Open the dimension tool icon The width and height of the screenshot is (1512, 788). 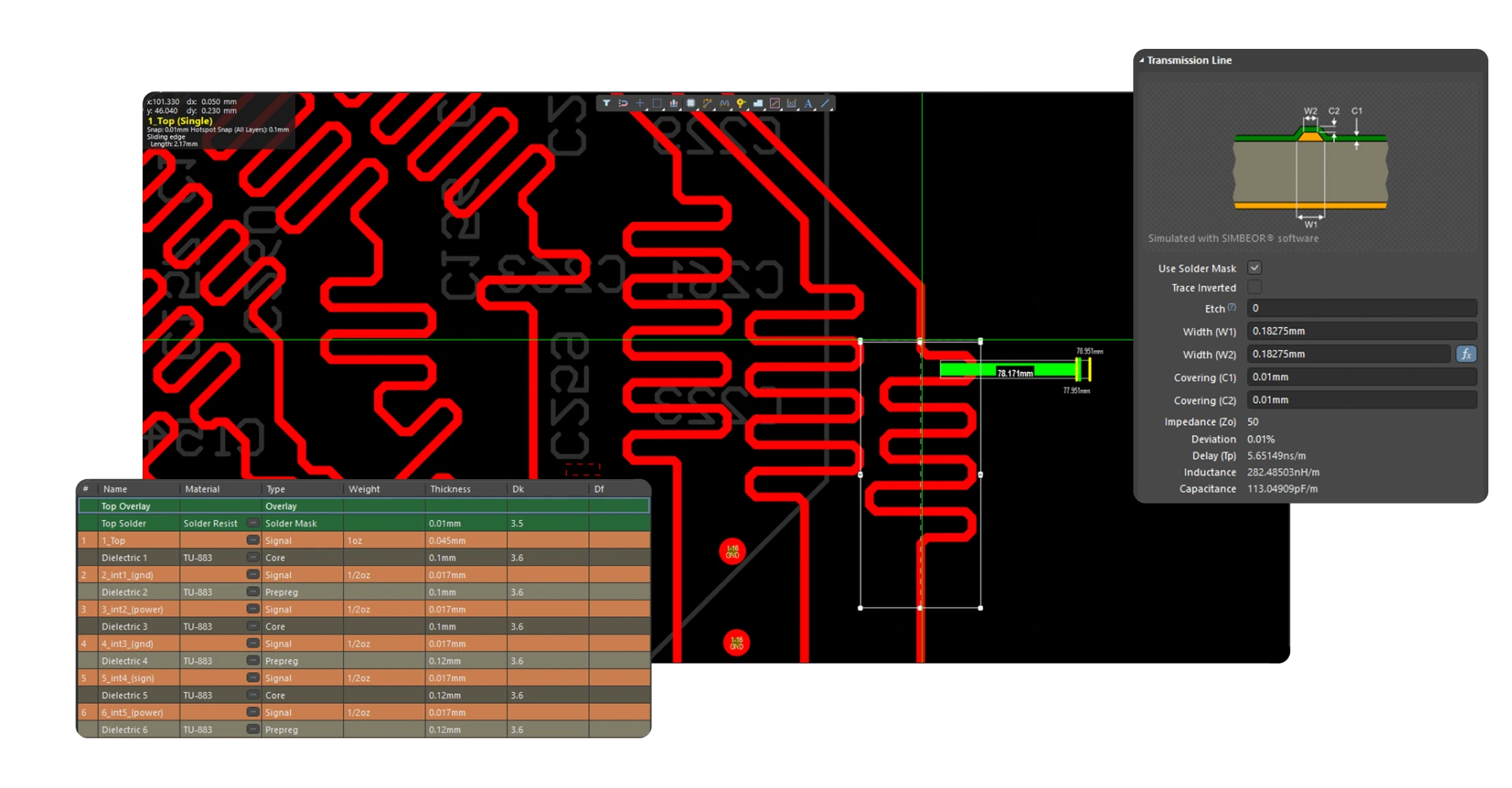click(791, 103)
